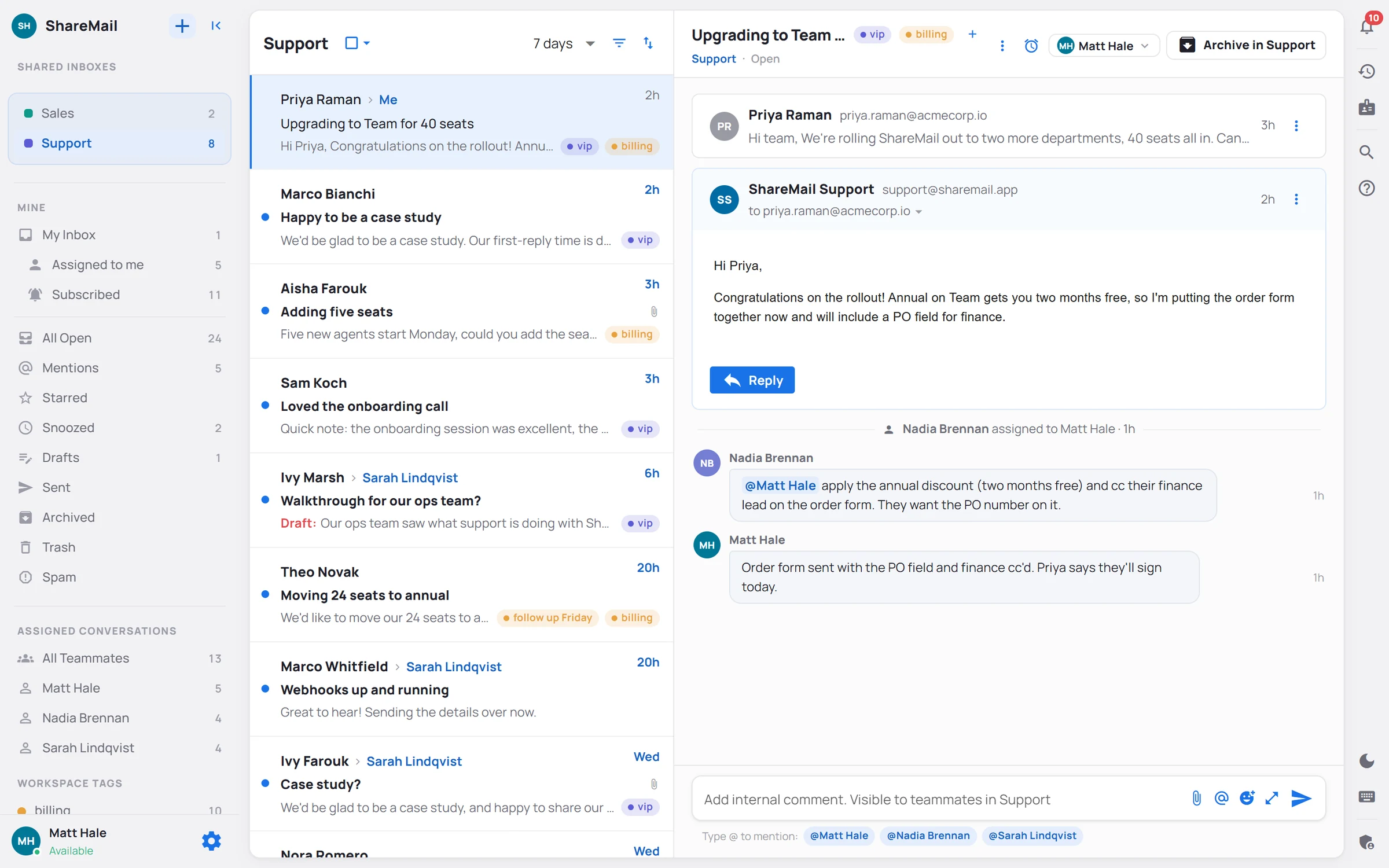Open the activity history icon

pos(1366,71)
